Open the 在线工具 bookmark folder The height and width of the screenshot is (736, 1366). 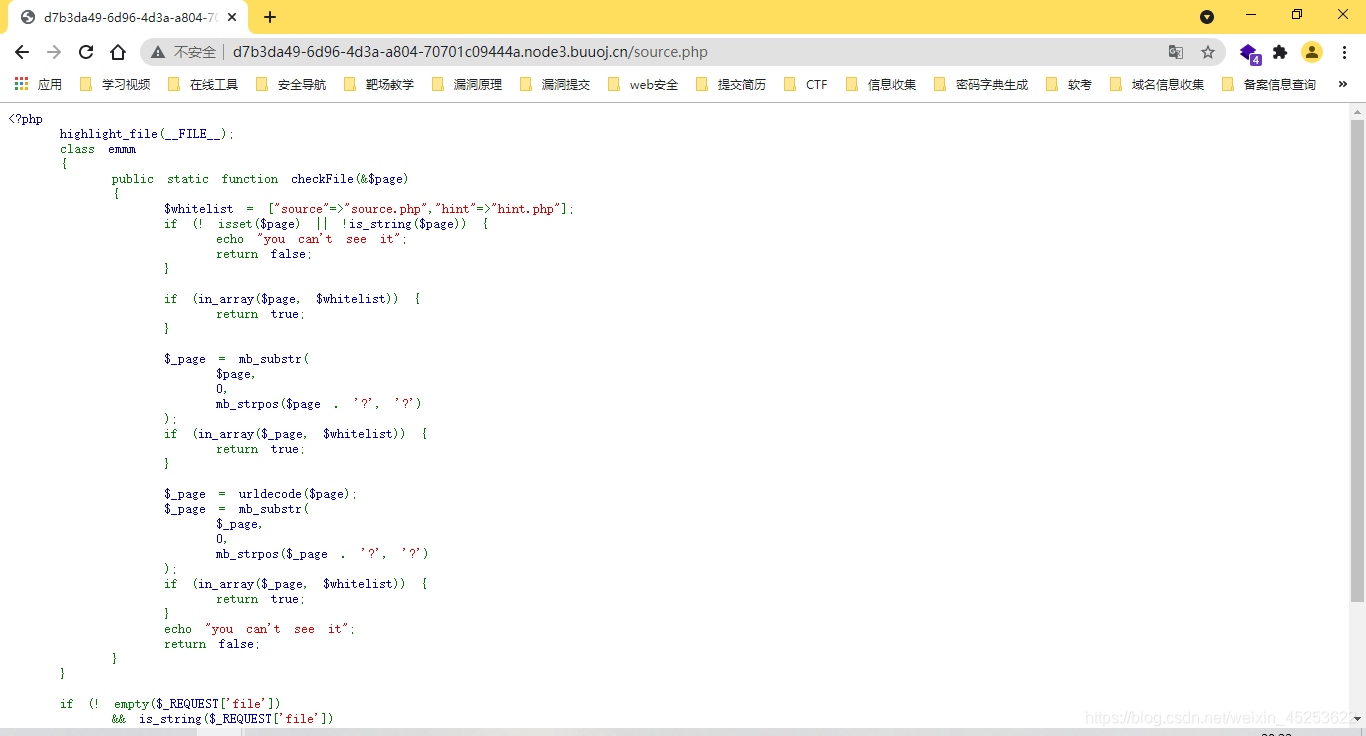pos(203,85)
